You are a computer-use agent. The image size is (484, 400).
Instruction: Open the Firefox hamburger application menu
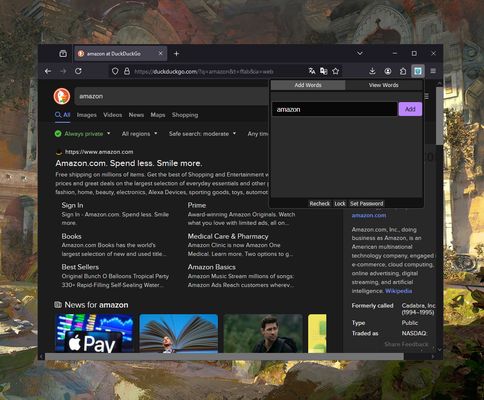tap(433, 71)
